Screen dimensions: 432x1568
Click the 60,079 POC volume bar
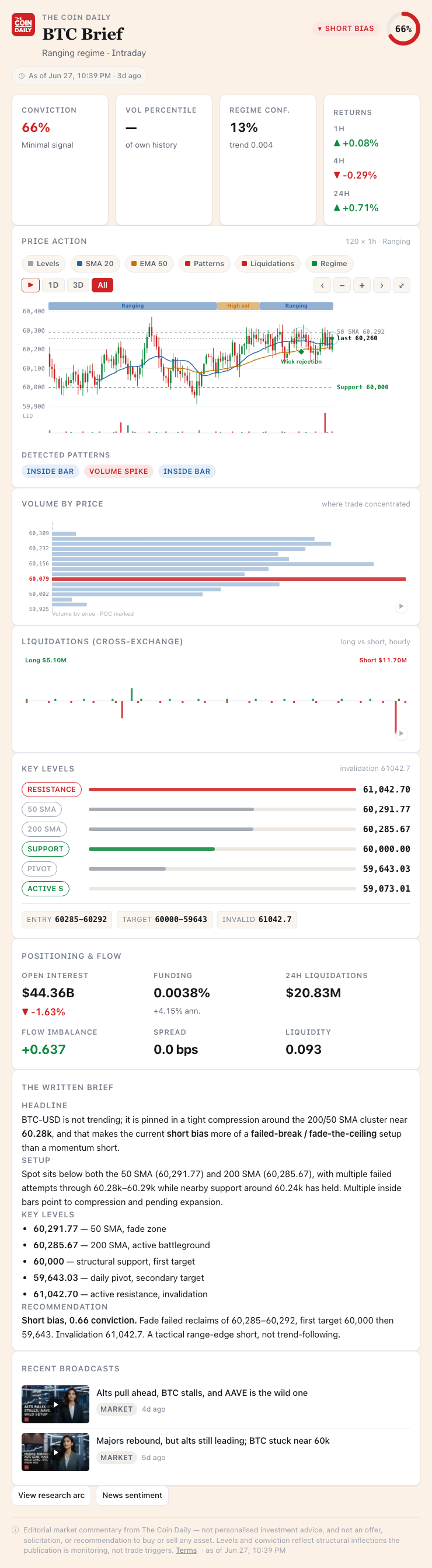point(228,579)
